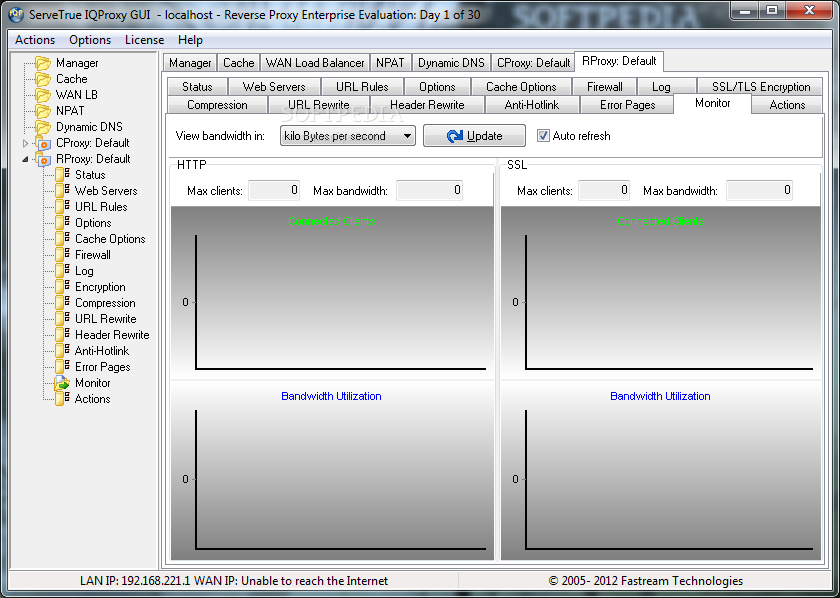Click the LAN IP status bar text
Image resolution: width=840 pixels, height=598 pixels.
point(234,581)
